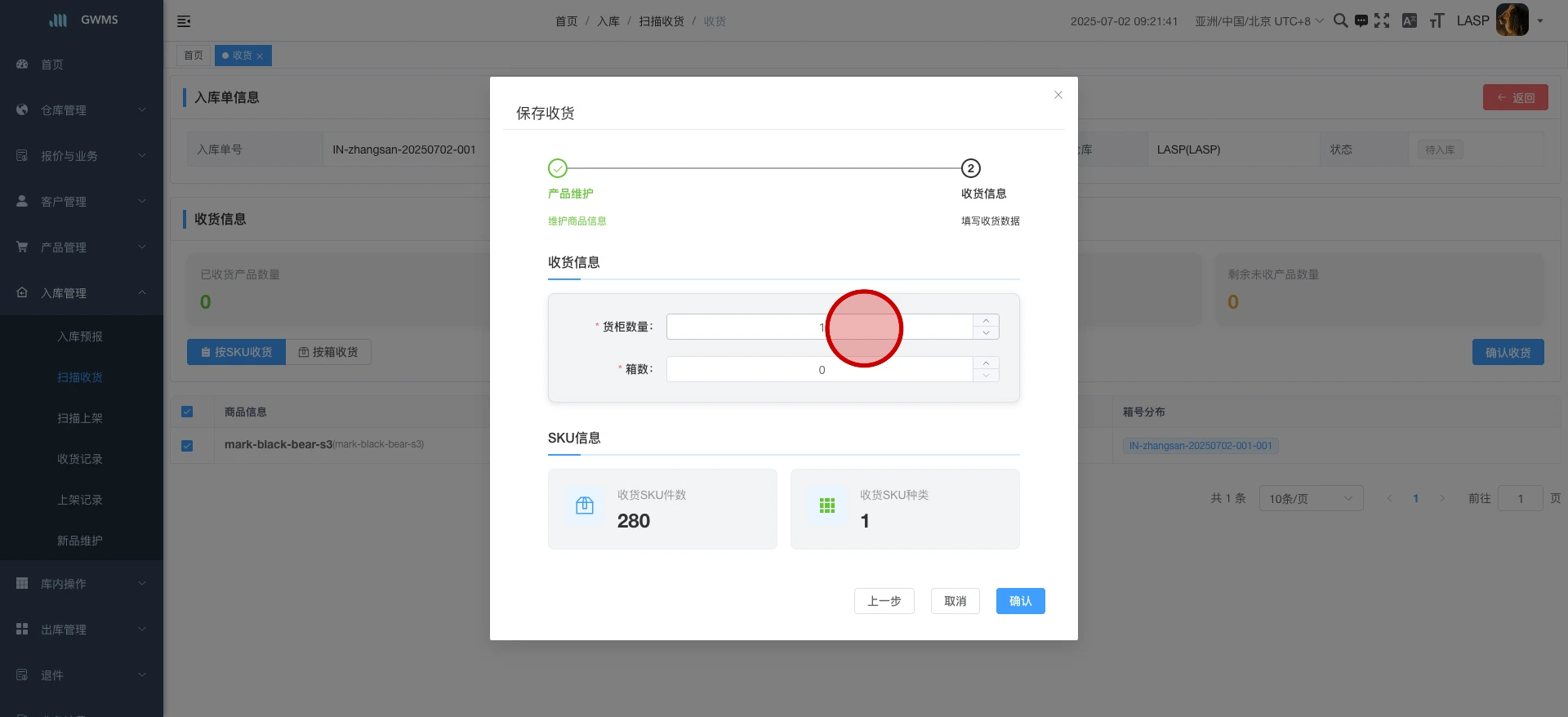Click the 产品维护 step indicator circle
The image size is (1568, 717).
point(558,168)
